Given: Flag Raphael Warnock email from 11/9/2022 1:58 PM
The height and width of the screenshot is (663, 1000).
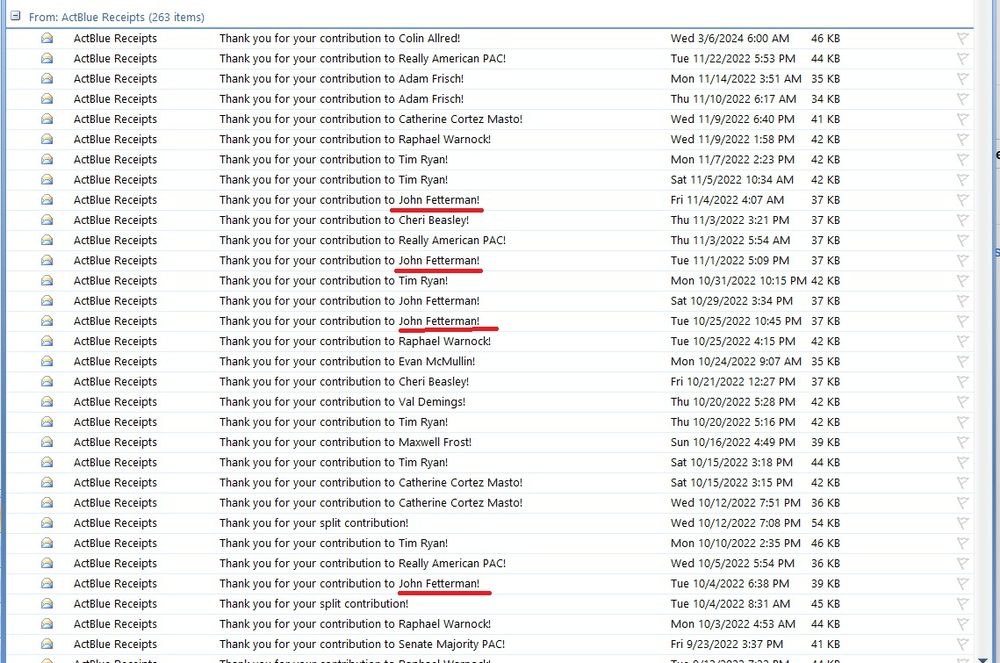Looking at the screenshot, I should click(962, 139).
